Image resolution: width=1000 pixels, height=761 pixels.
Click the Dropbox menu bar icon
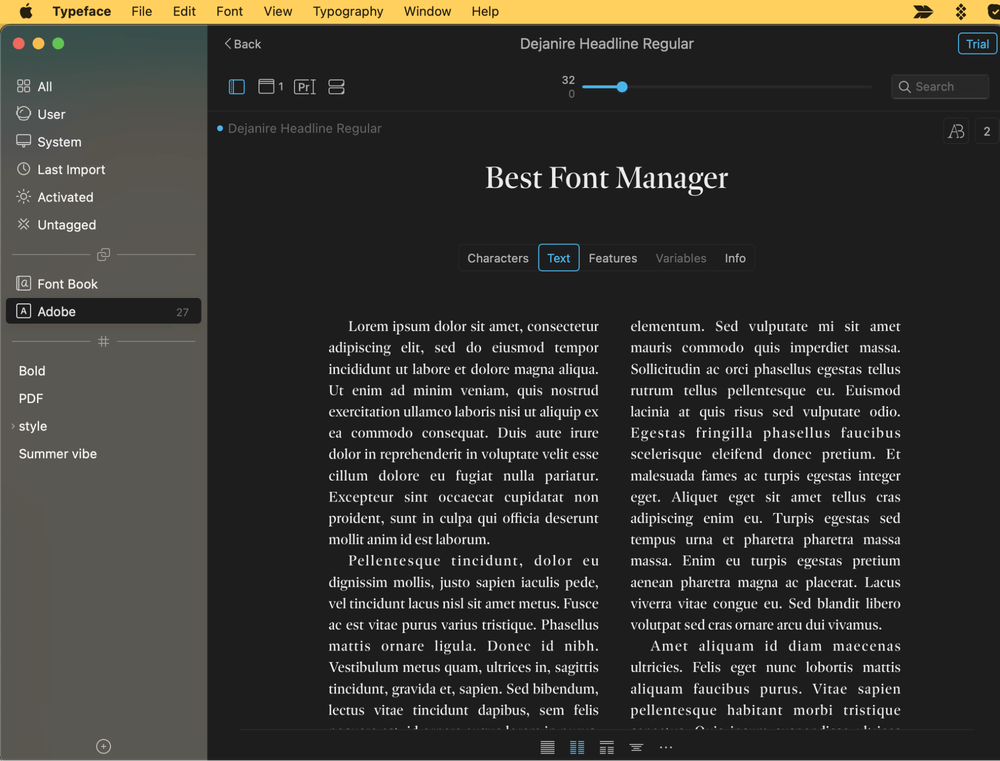961,11
